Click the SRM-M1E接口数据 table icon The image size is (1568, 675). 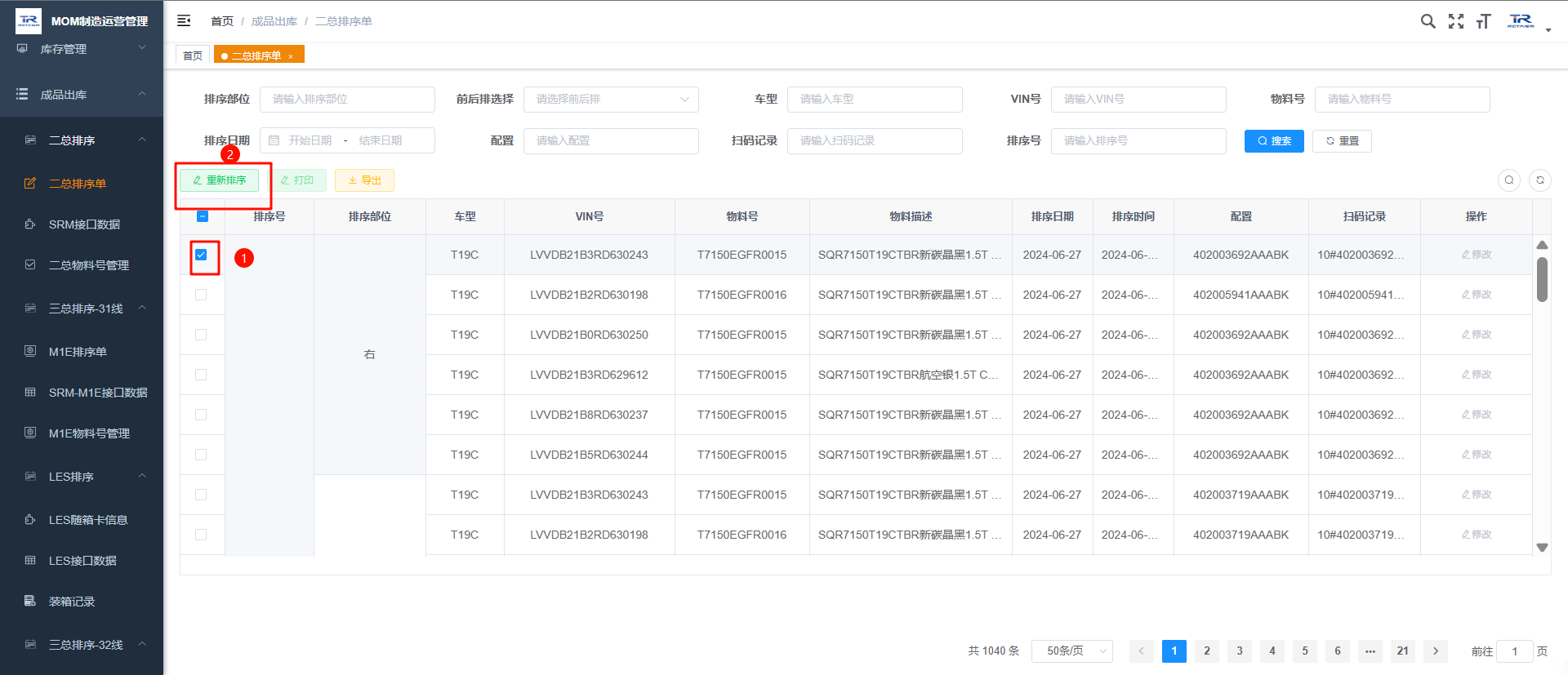click(x=30, y=393)
